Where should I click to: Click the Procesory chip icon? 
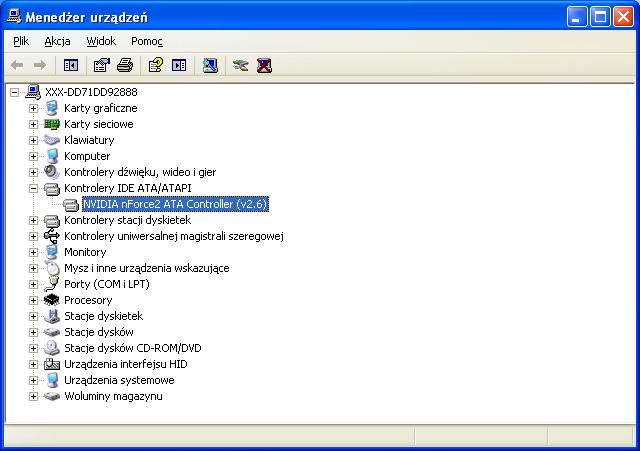[x=52, y=300]
